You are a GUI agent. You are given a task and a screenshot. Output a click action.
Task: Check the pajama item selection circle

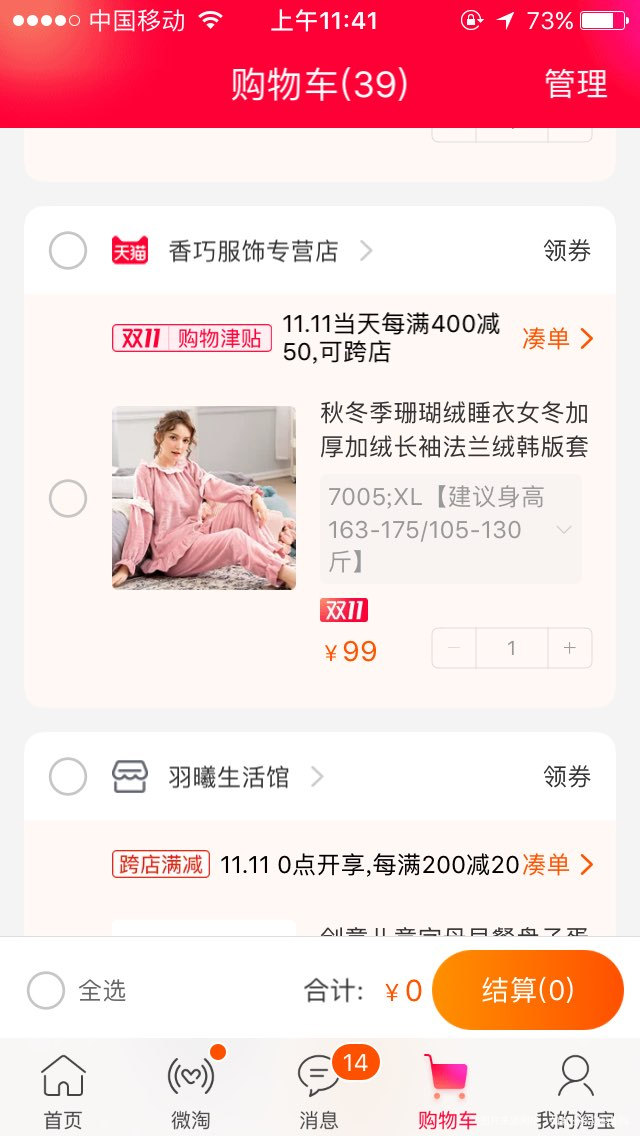pyautogui.click(x=67, y=497)
